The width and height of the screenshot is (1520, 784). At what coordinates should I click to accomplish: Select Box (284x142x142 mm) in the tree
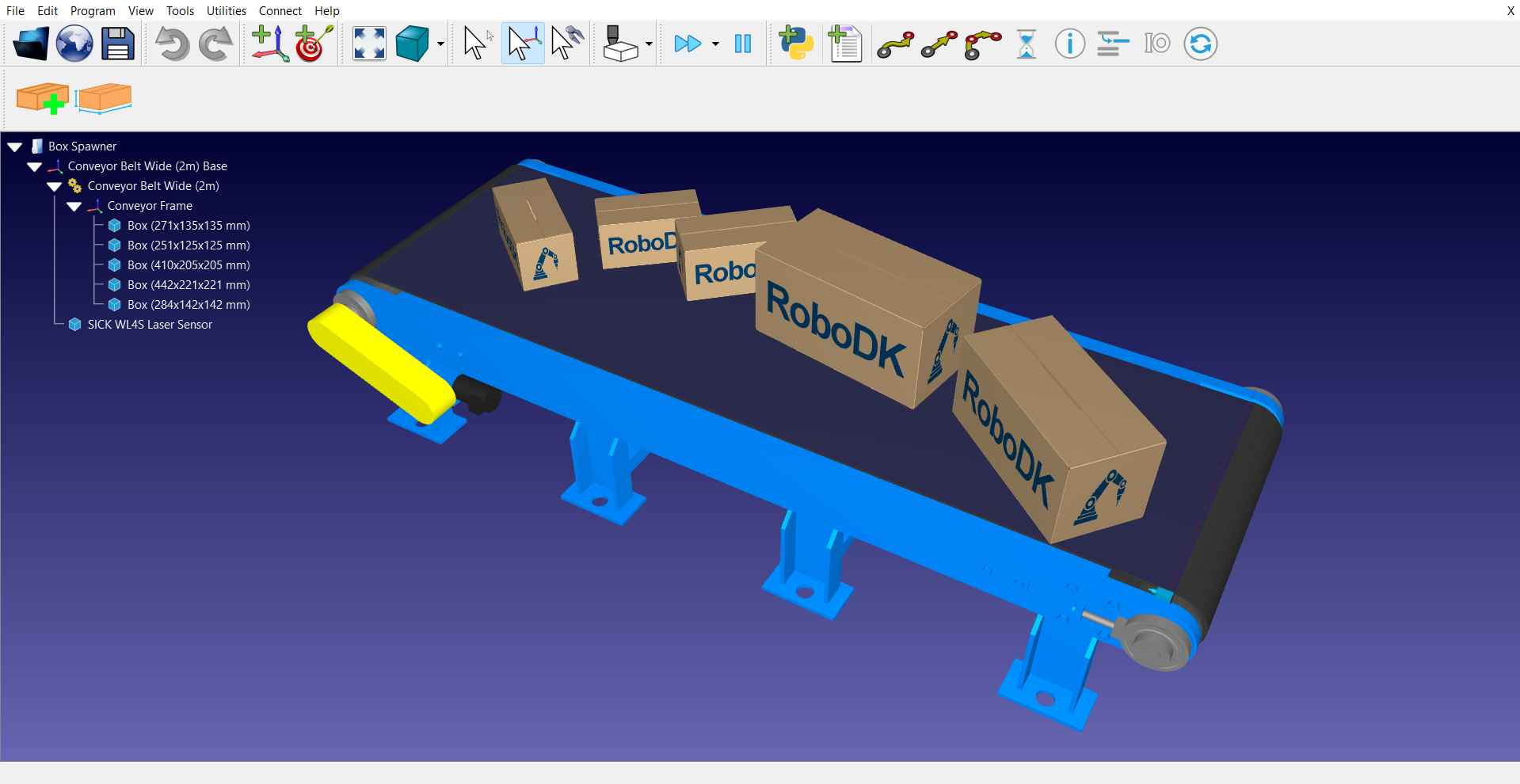point(189,305)
